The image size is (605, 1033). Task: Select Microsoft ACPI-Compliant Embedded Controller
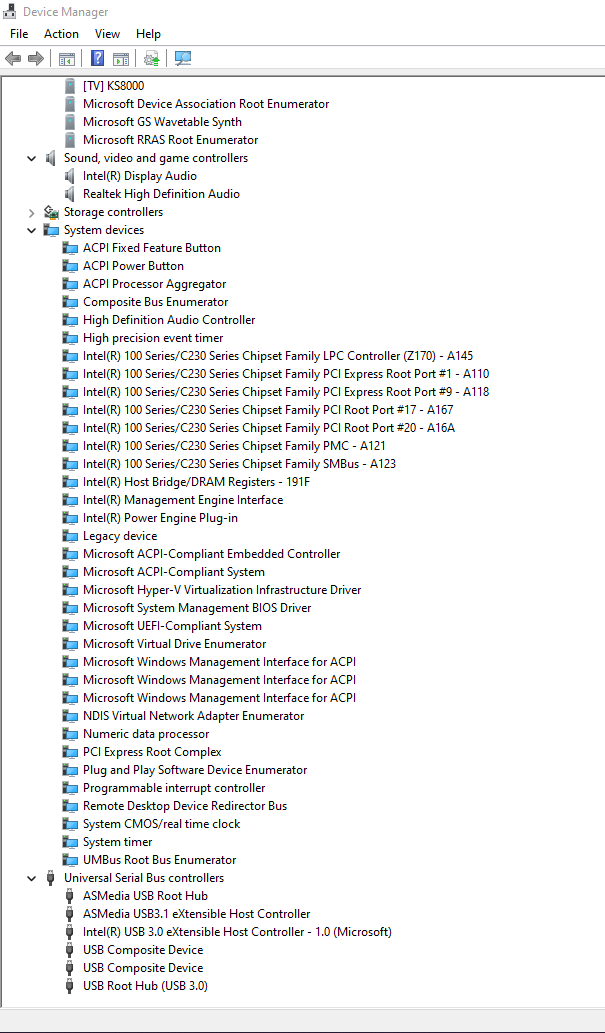[x=212, y=554]
